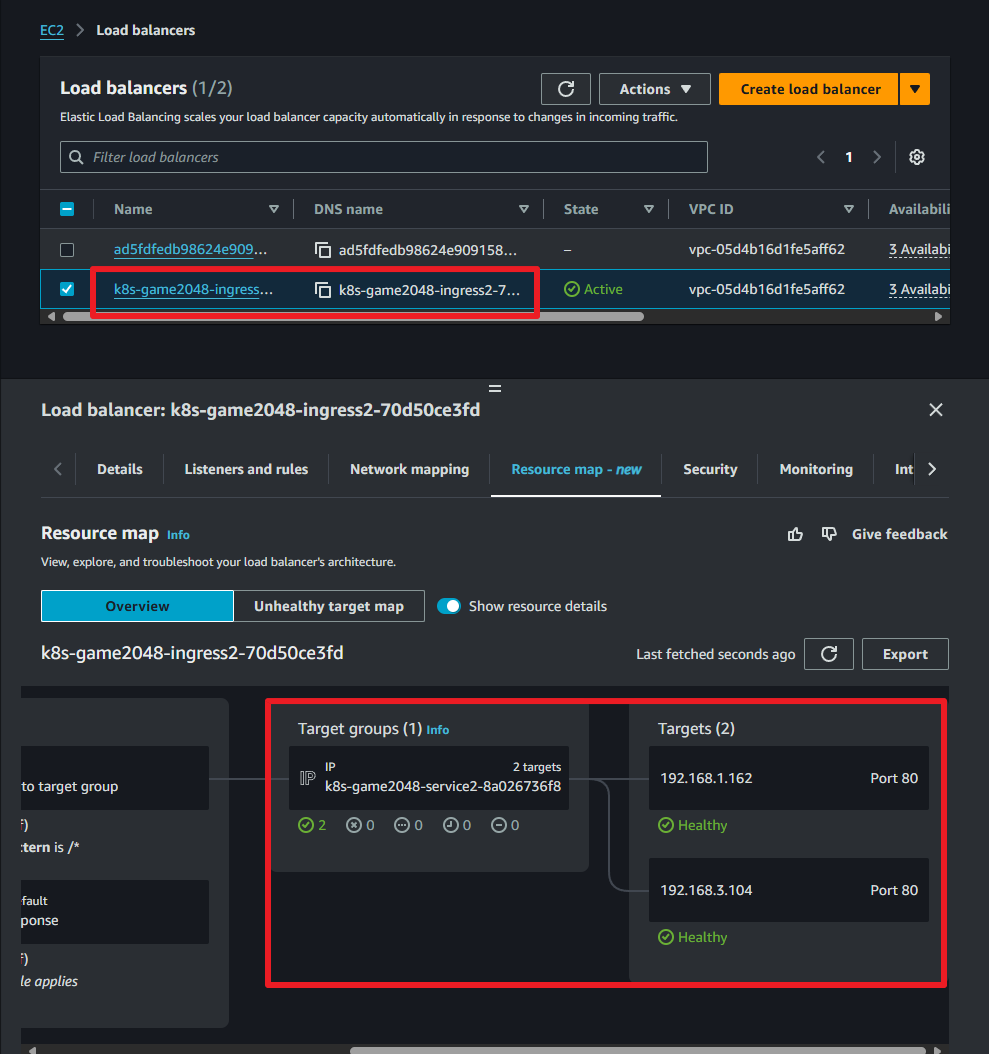This screenshot has width=989, height=1054.
Task: Click the Active state check icon
Action: tap(571, 290)
